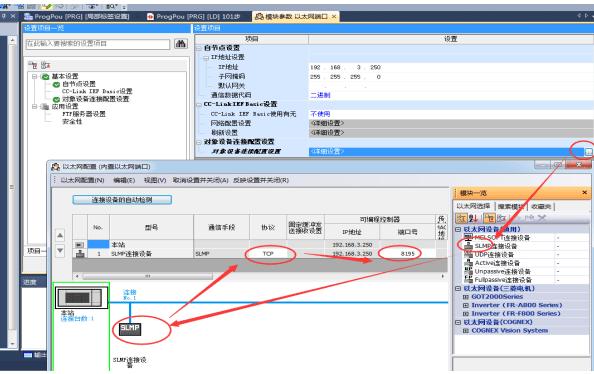Image resolution: width=594 pixels, height=374 pixels.
Task: Select the 本站 row icon in device table
Action: (80, 245)
